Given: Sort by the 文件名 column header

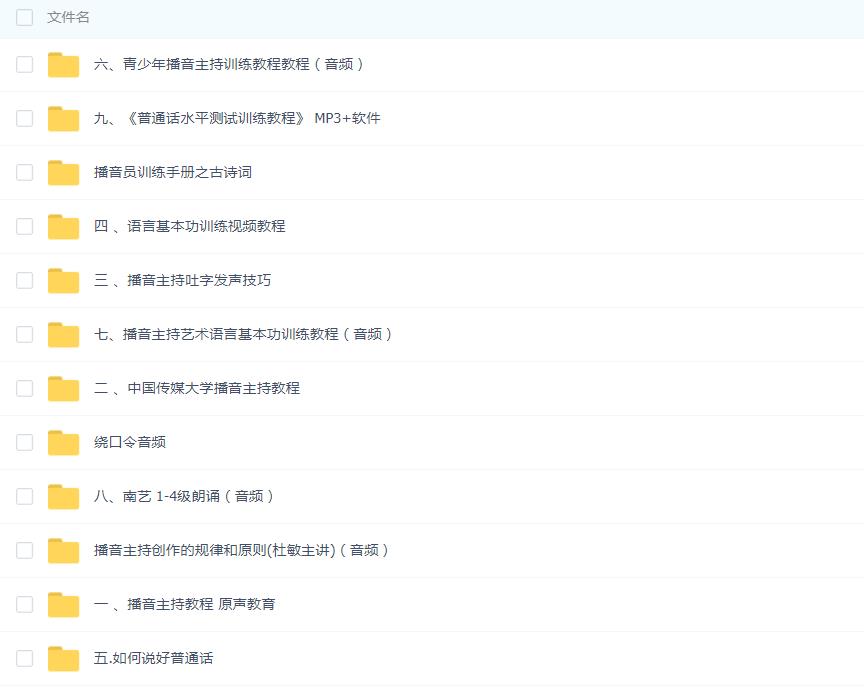Looking at the screenshot, I should pyautogui.click(x=68, y=18).
